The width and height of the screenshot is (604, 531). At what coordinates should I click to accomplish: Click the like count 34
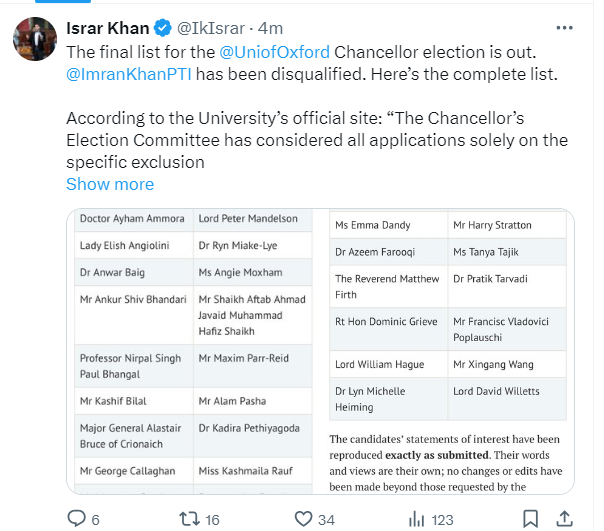[x=327, y=518]
